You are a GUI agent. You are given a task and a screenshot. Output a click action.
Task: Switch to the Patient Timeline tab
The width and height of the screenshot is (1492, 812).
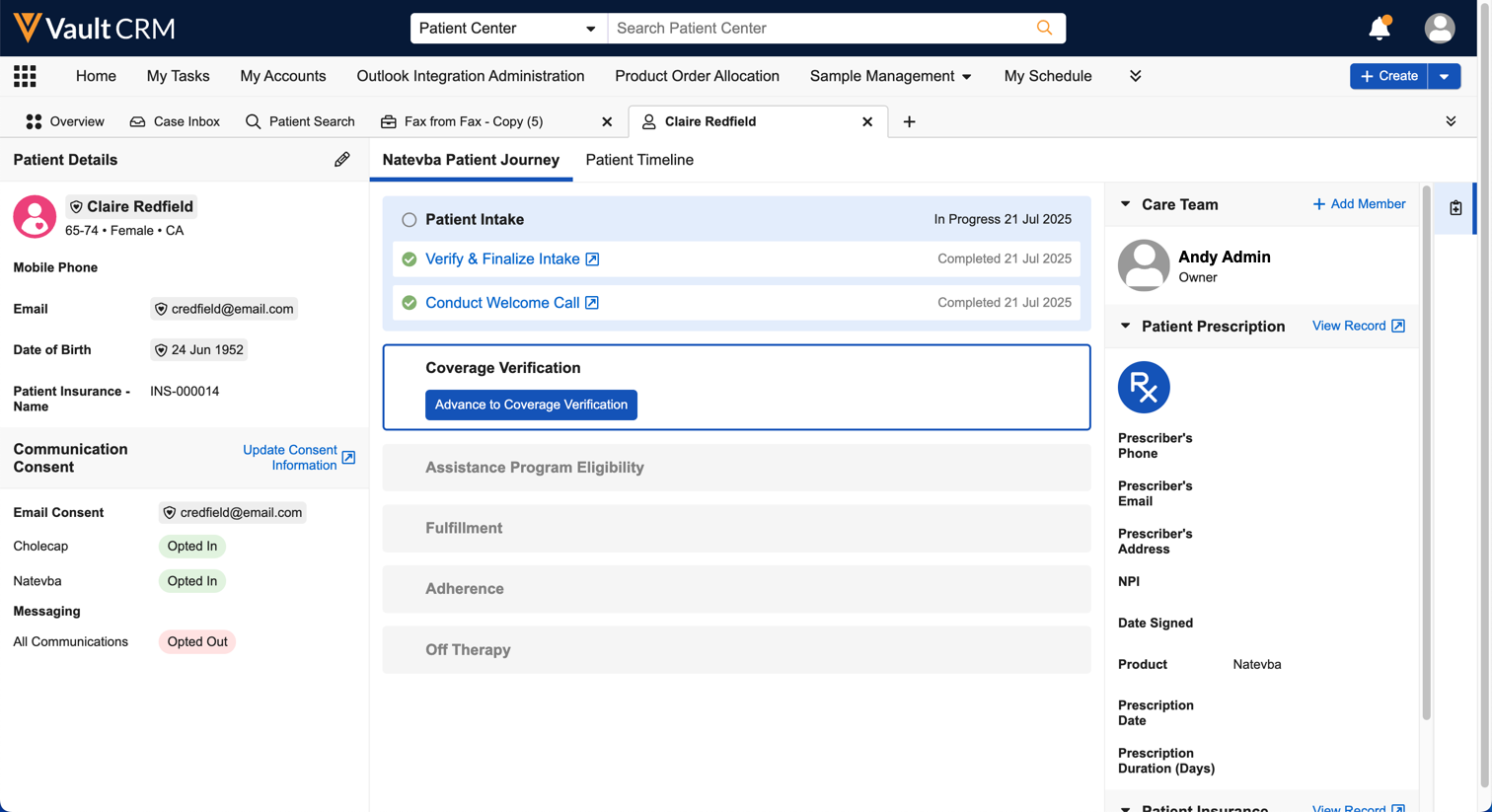coord(639,160)
